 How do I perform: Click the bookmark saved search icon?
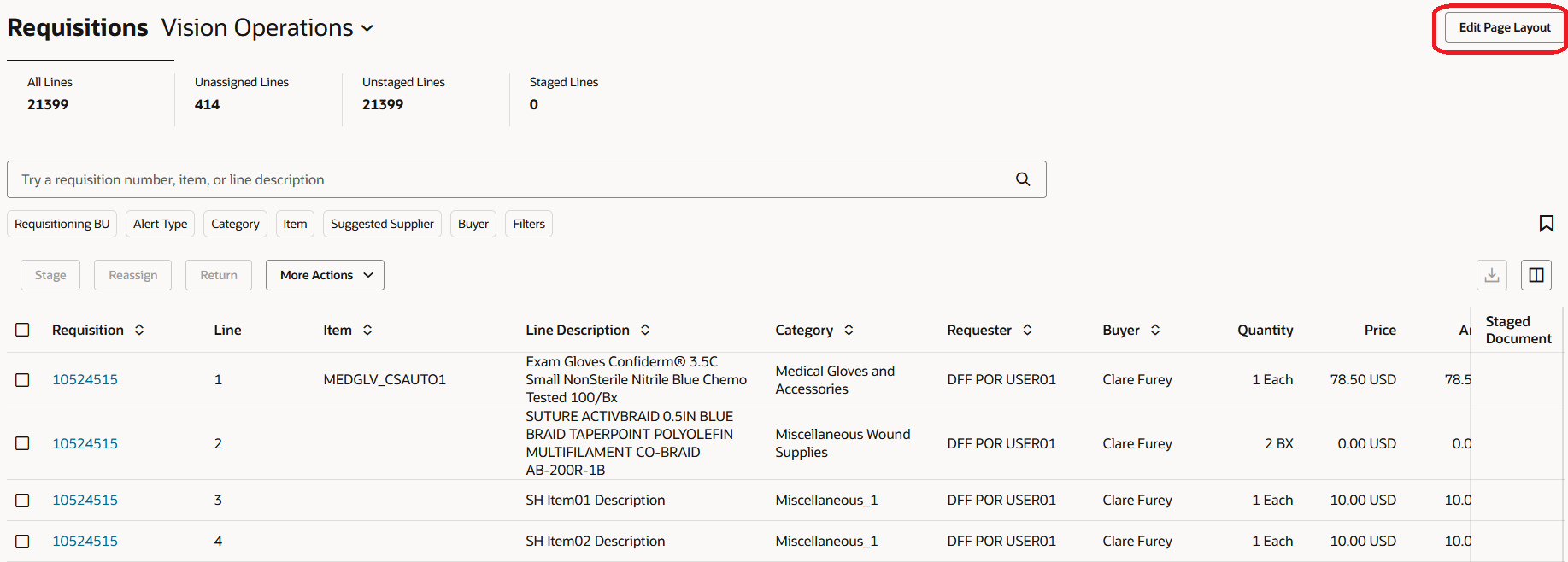1547,223
